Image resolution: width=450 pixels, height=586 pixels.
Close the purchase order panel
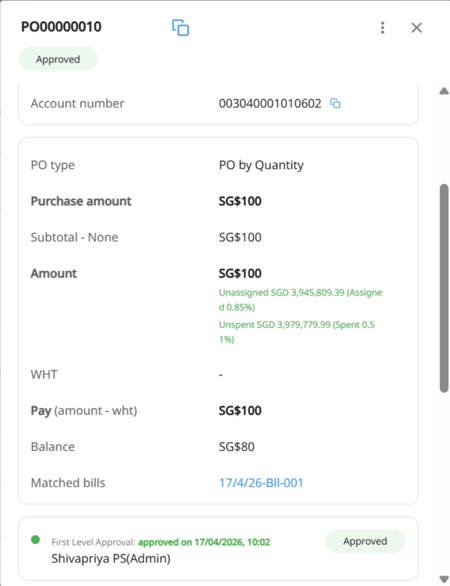[416, 28]
